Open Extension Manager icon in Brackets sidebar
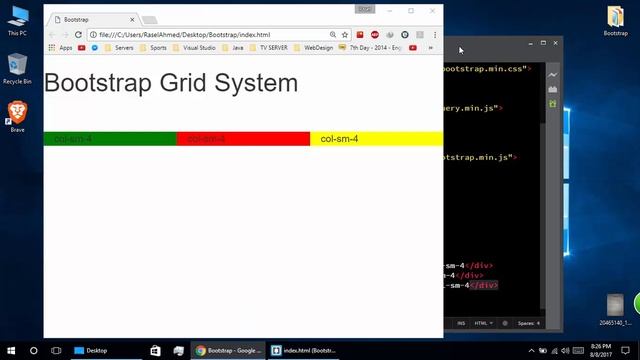640x360 pixels. 553,89
